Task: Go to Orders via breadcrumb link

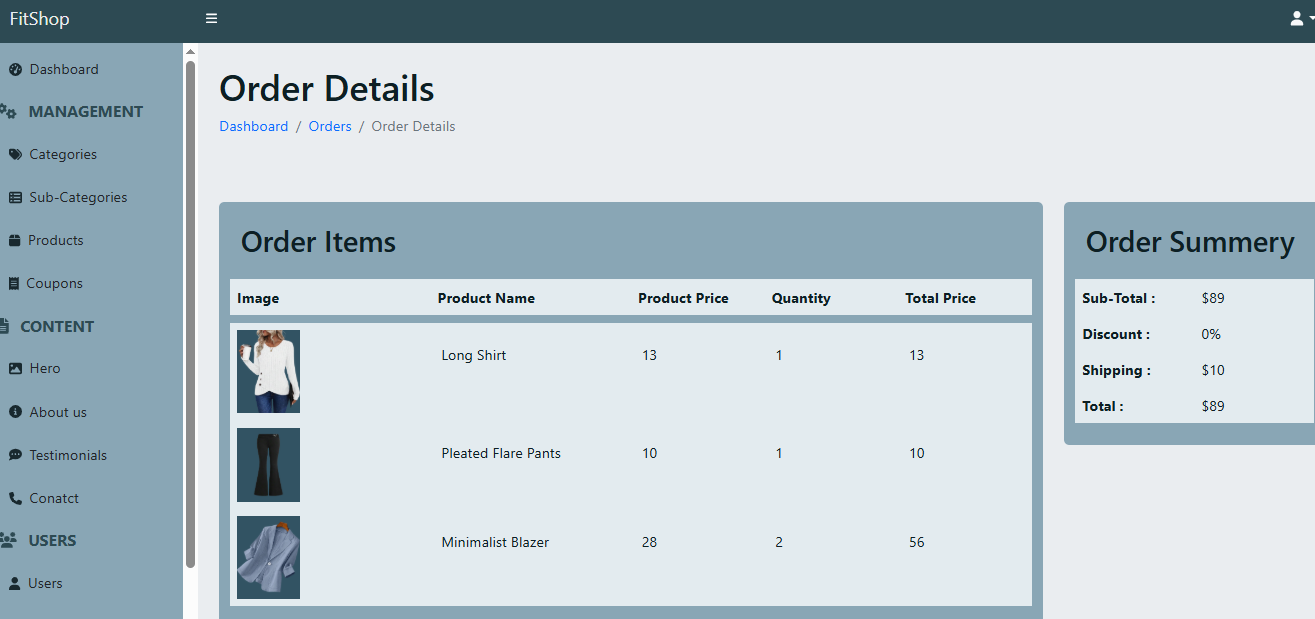Action: [330, 127]
